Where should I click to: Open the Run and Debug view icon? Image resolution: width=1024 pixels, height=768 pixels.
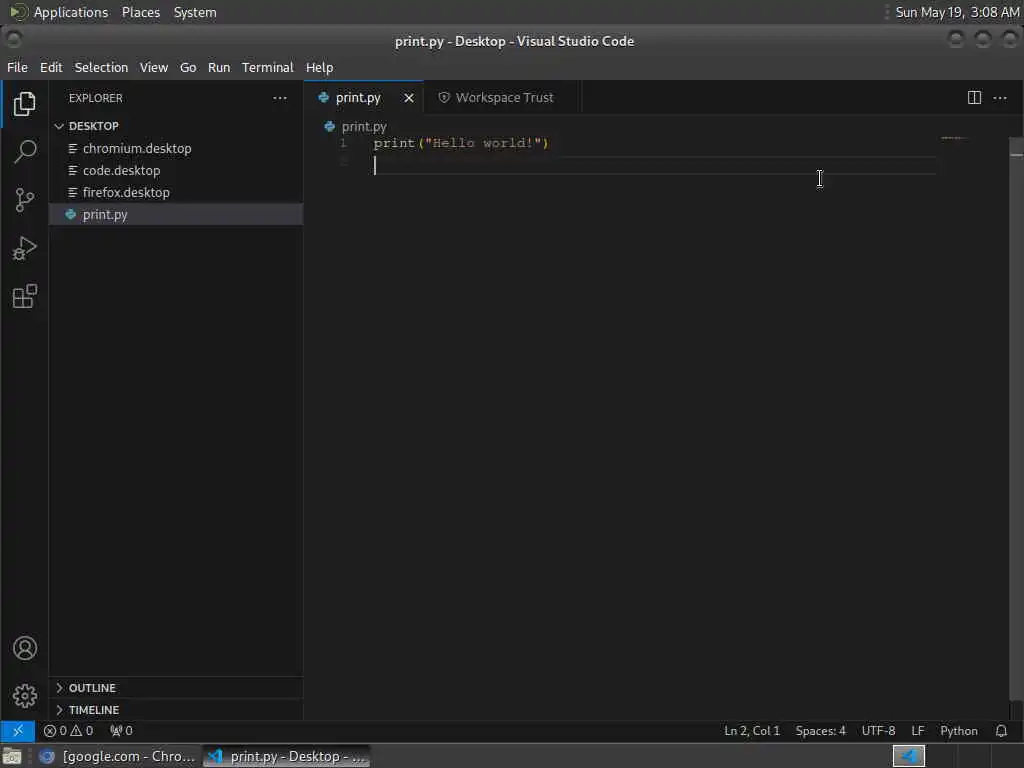pos(24,248)
